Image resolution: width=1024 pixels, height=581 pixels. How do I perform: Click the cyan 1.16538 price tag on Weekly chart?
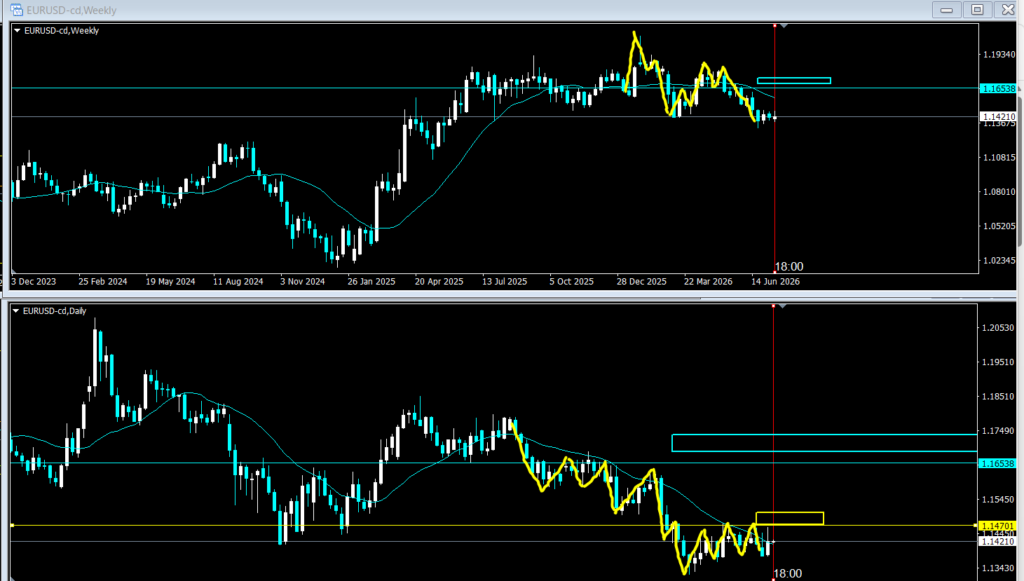pos(999,88)
